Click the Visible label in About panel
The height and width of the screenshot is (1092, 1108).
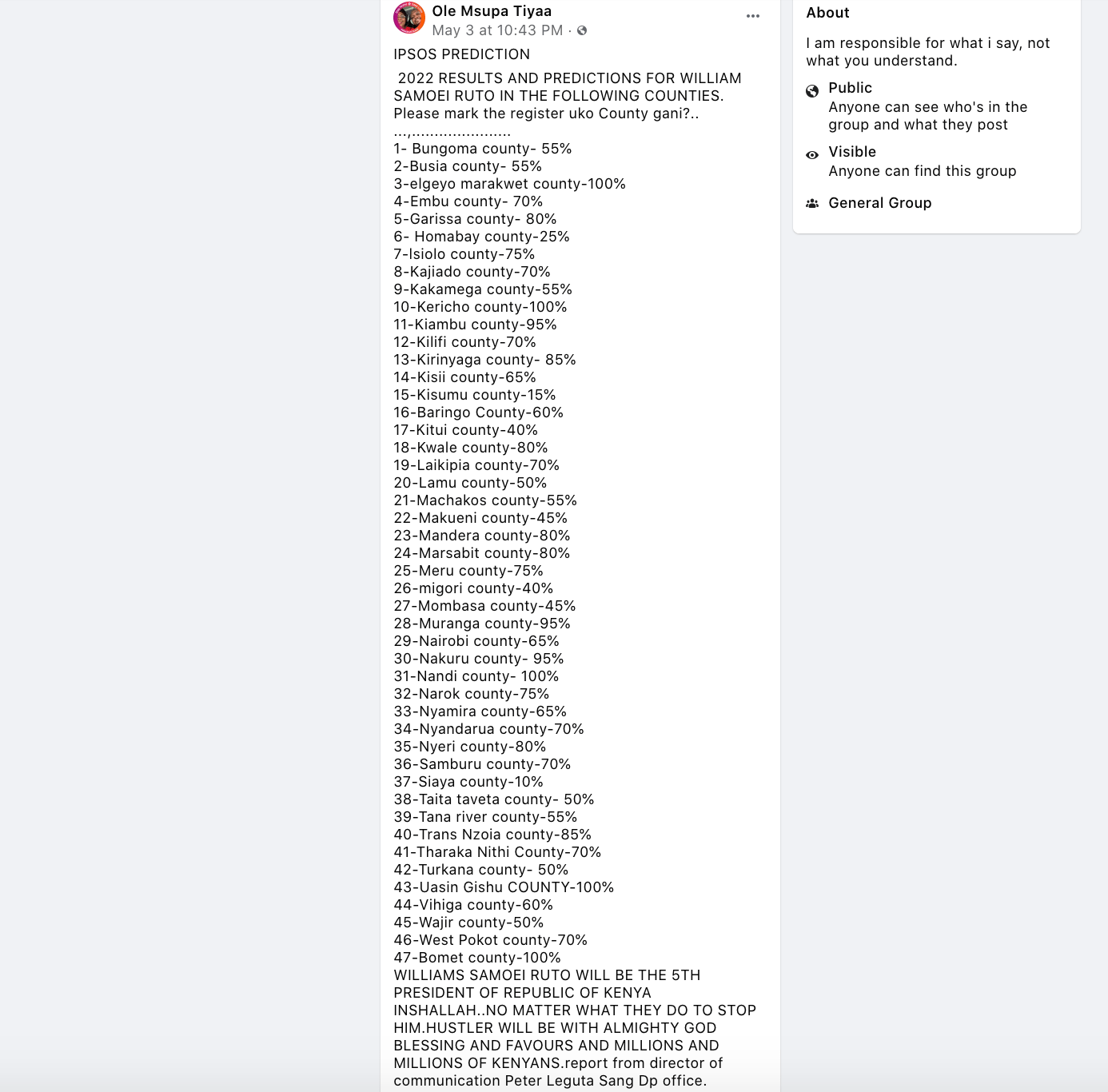(852, 152)
